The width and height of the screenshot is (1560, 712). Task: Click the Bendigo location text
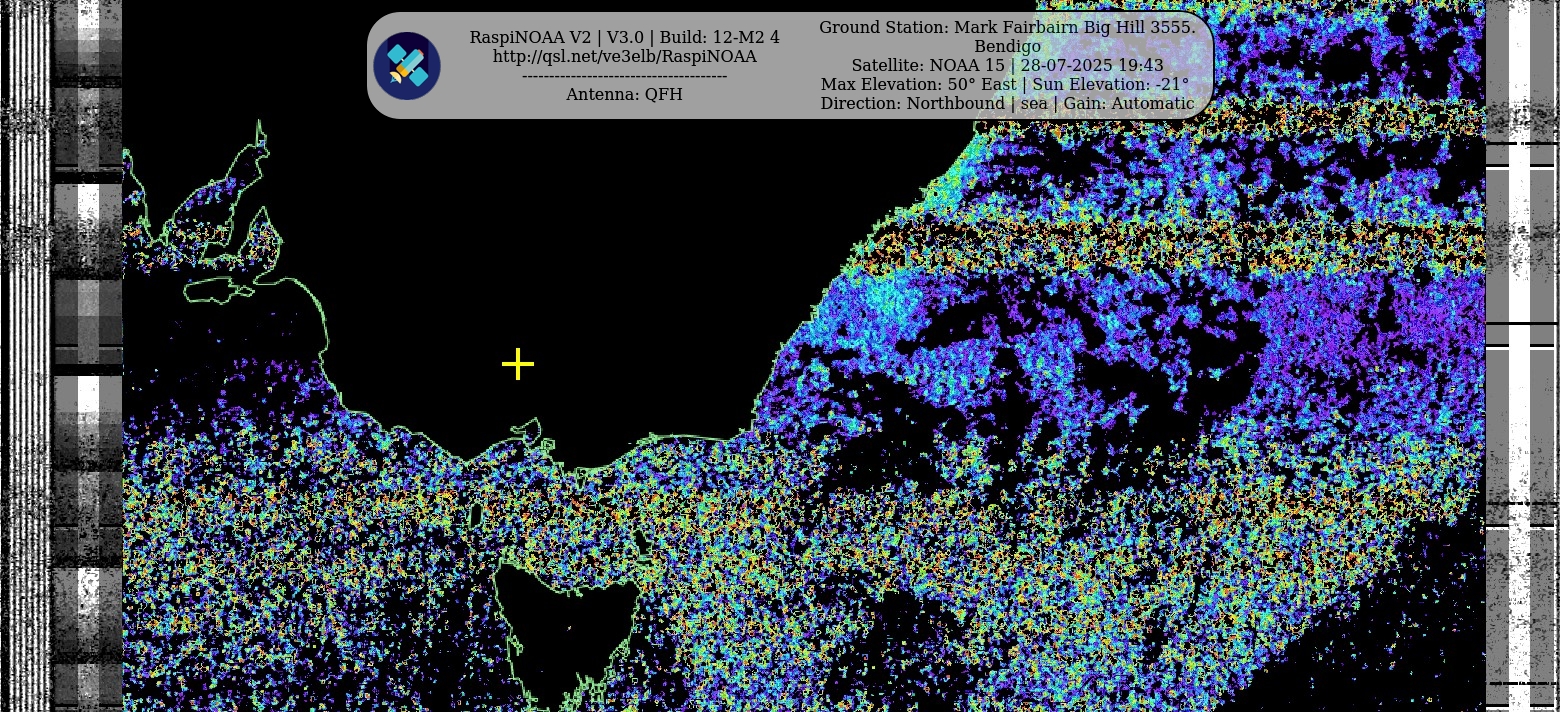(x=1006, y=47)
